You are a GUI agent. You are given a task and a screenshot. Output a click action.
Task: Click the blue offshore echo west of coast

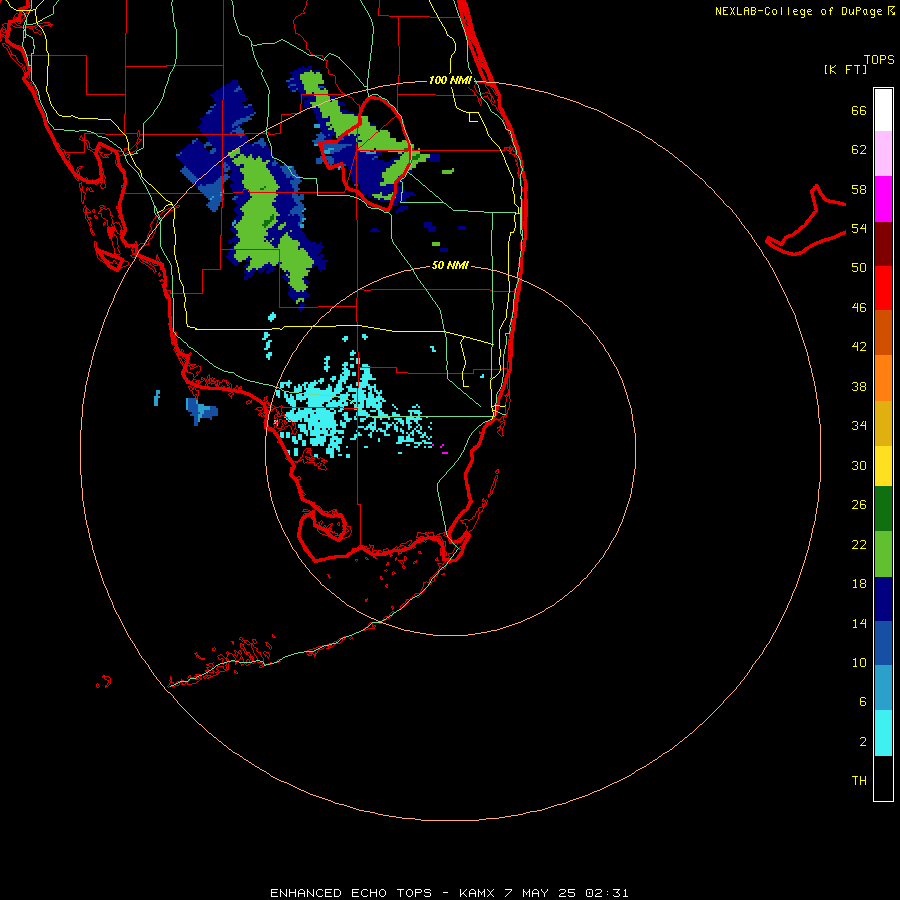[x=201, y=411]
